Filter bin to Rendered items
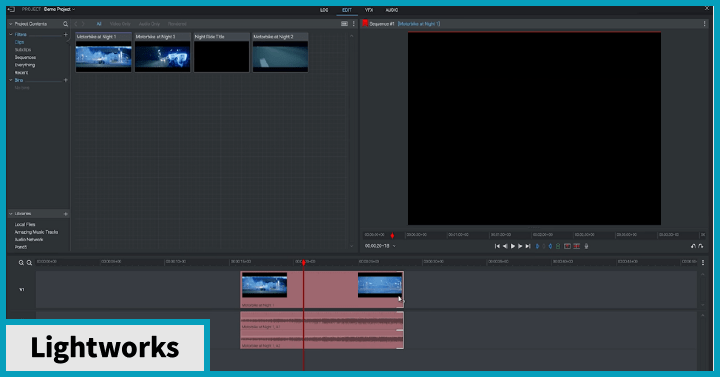 coord(177,24)
